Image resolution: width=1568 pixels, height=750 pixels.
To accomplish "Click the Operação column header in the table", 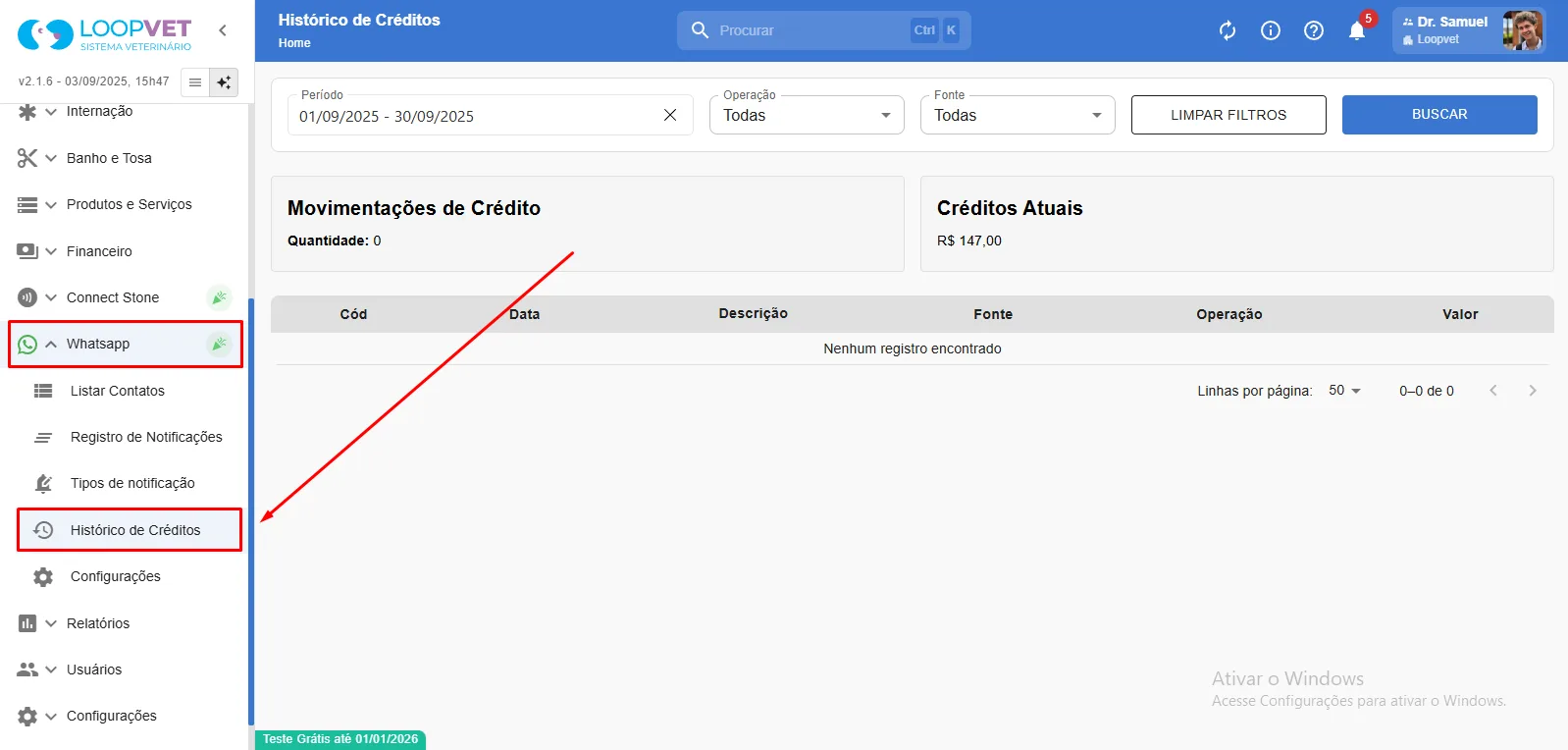I will [1229, 314].
